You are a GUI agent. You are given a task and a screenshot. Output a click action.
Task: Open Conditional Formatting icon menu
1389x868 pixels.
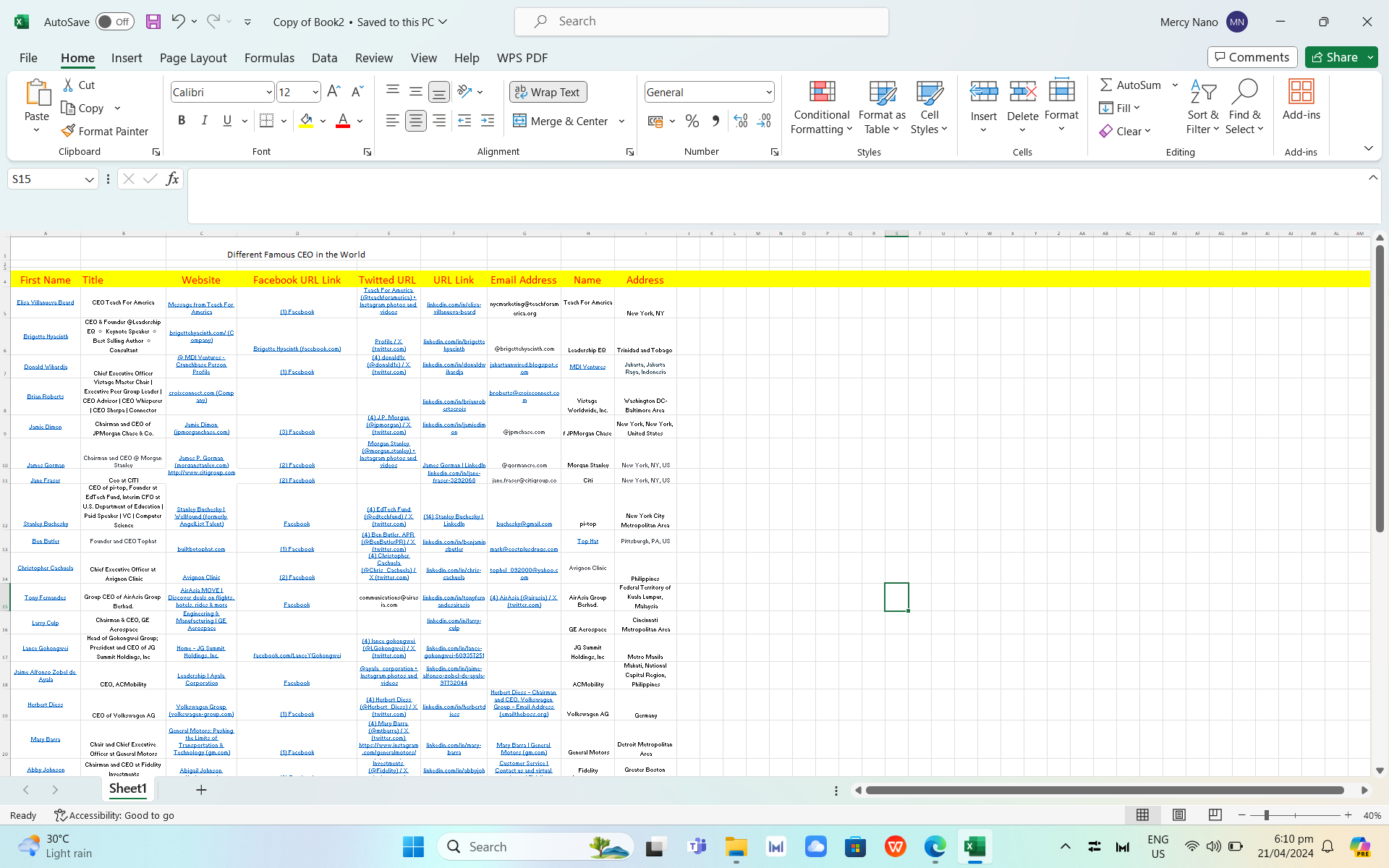tap(821, 92)
